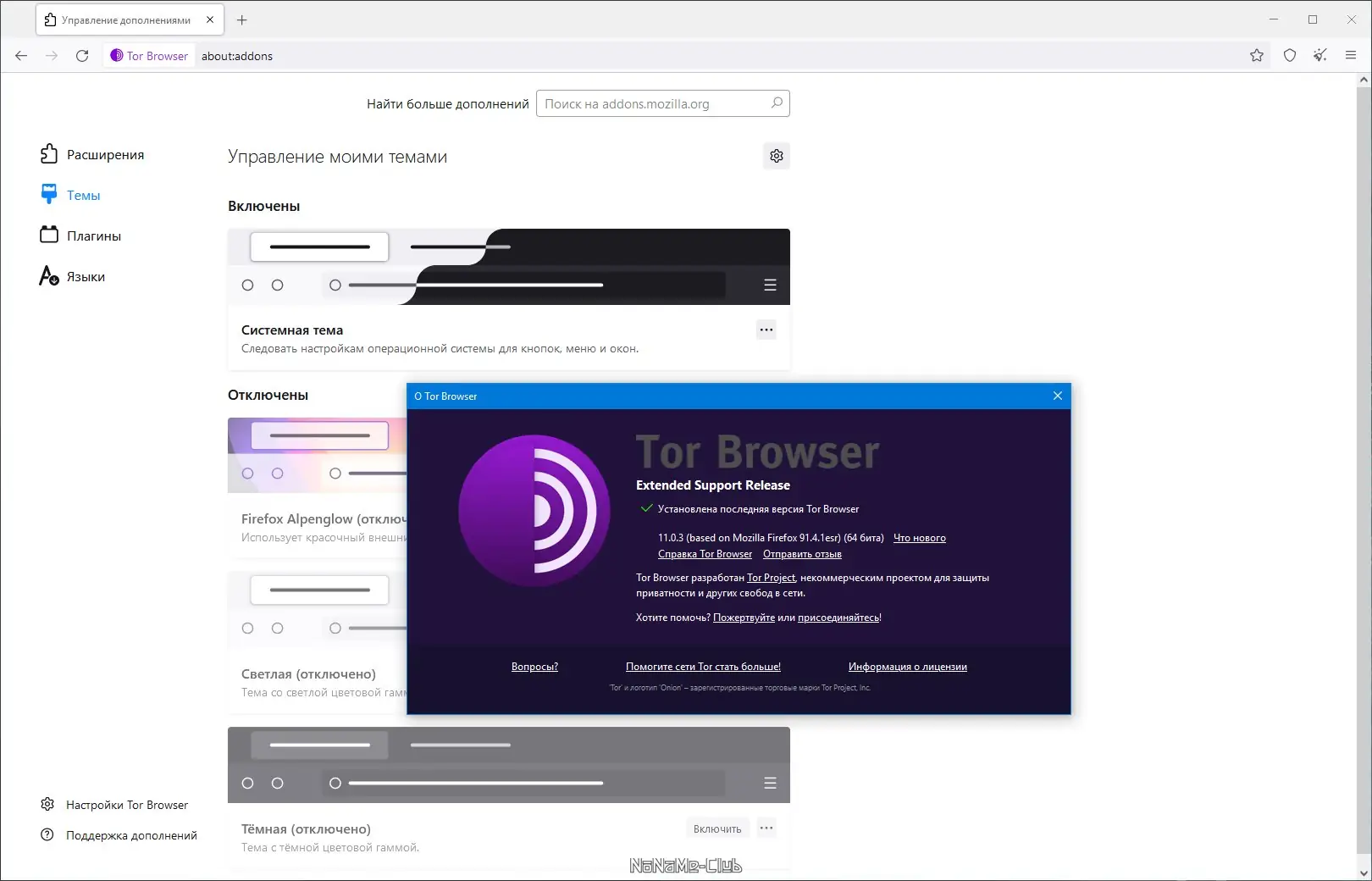Click the Отключены section heading
Viewport: 1372px width, 881px height.
[x=268, y=395]
